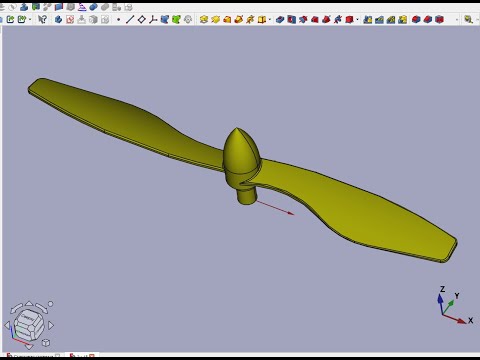Click the Chamfer red shape icon
This screenshot has height=360, width=480.
428,19
